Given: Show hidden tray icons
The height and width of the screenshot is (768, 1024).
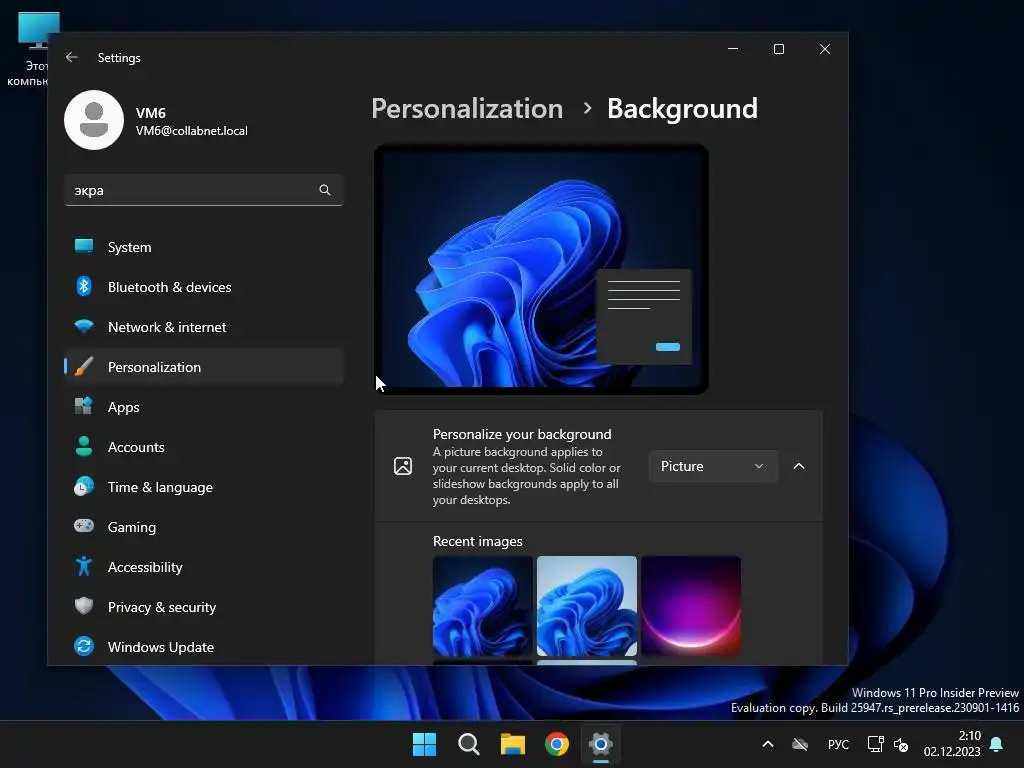Looking at the screenshot, I should (x=768, y=744).
